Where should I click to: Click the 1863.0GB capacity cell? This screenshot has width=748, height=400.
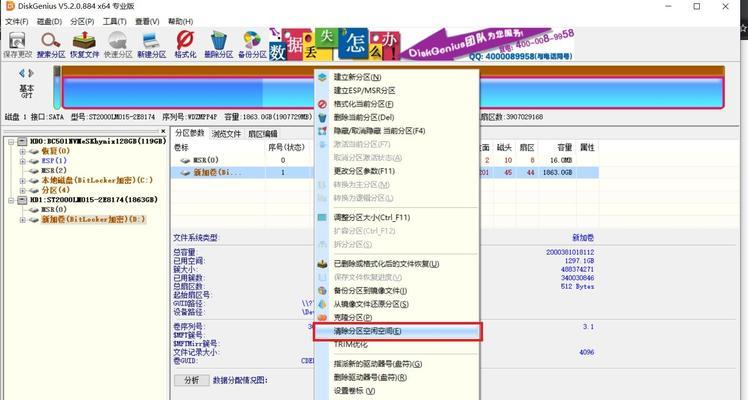[557, 173]
